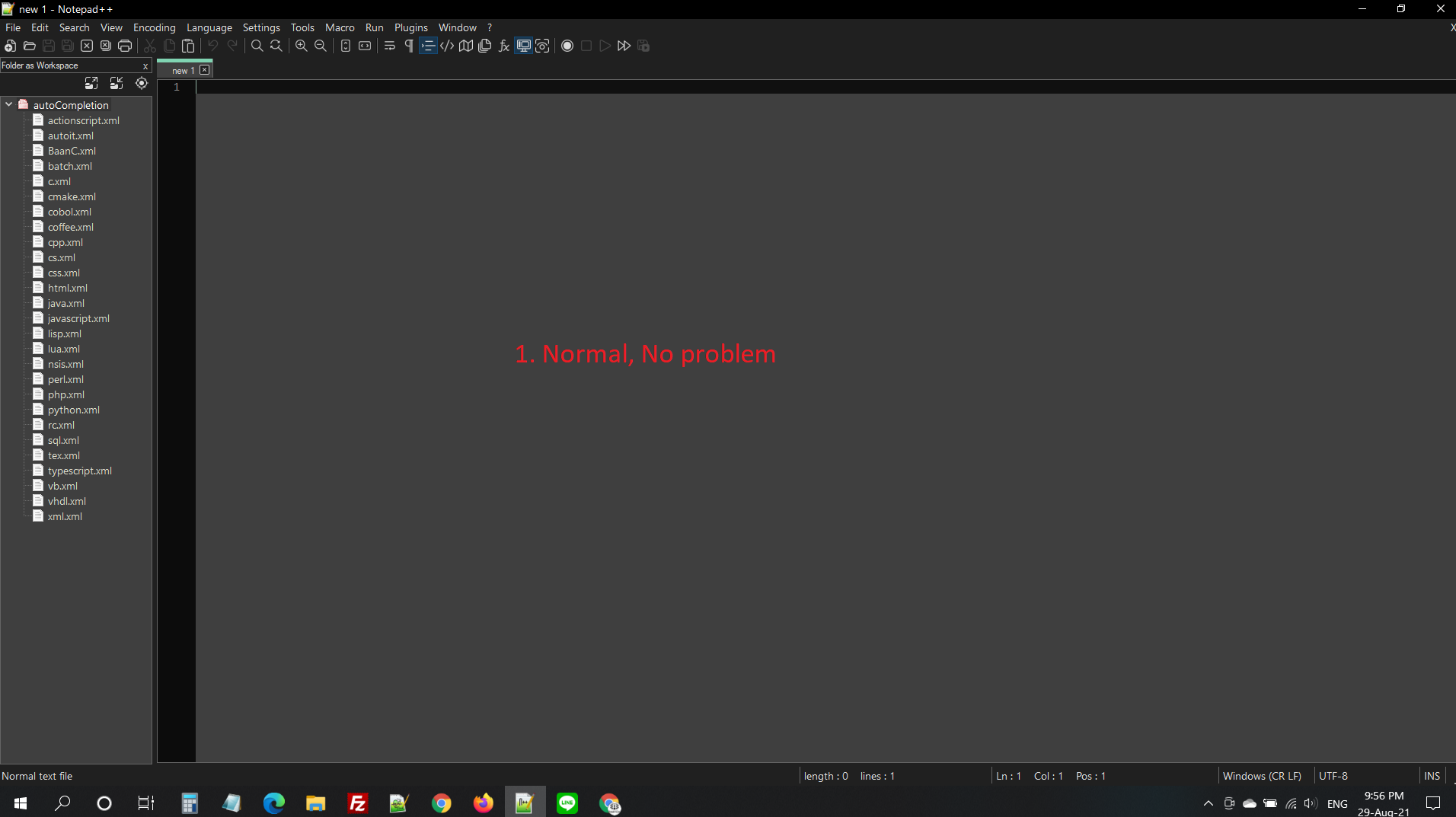Open LINE app from taskbar
This screenshot has height=817, width=1456.
[x=567, y=803]
